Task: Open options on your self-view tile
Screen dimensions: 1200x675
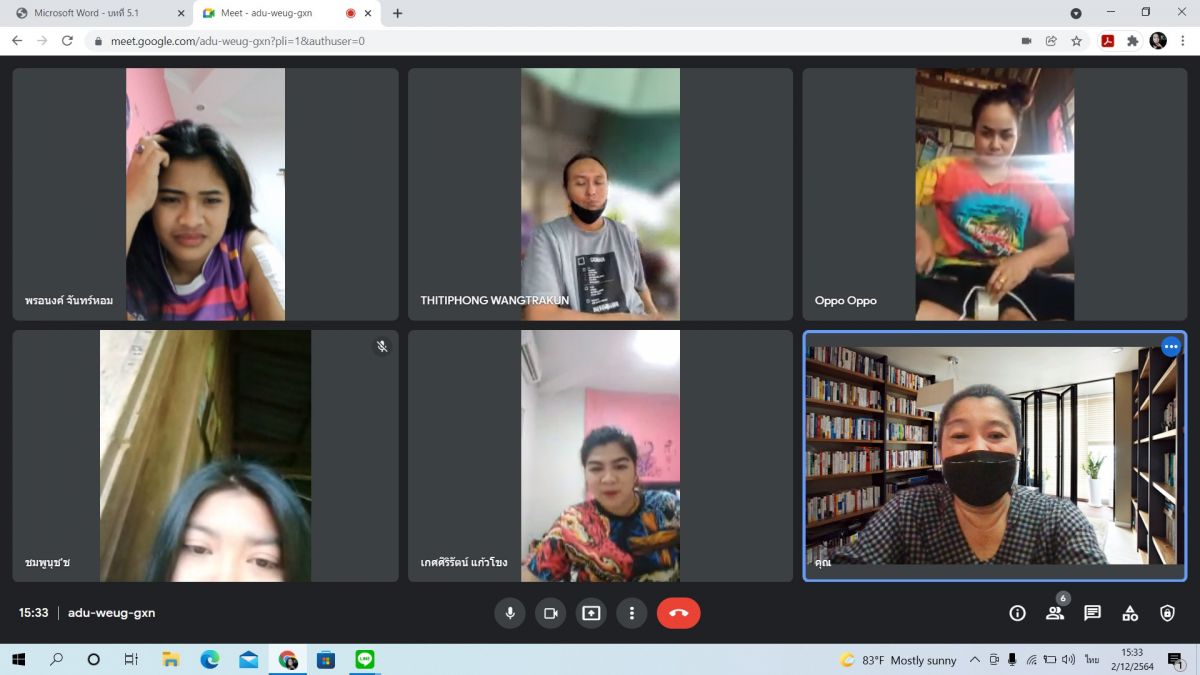Action: point(1171,347)
